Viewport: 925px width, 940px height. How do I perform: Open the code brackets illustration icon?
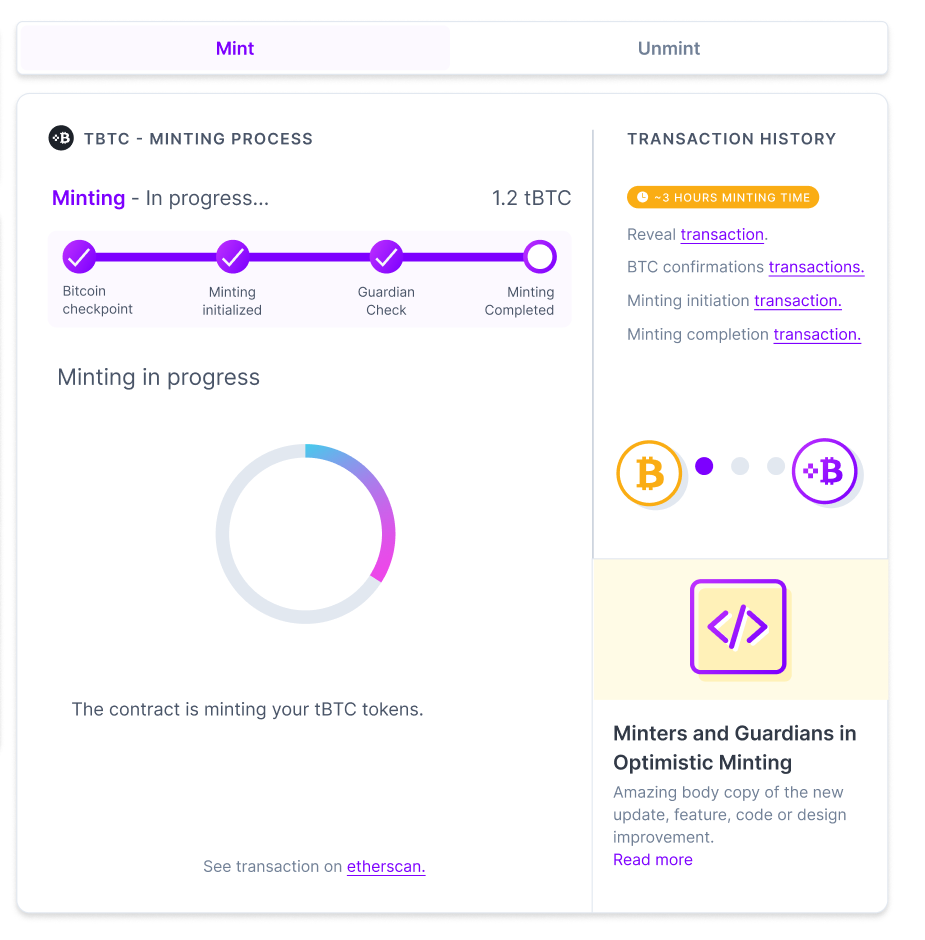tap(738, 627)
